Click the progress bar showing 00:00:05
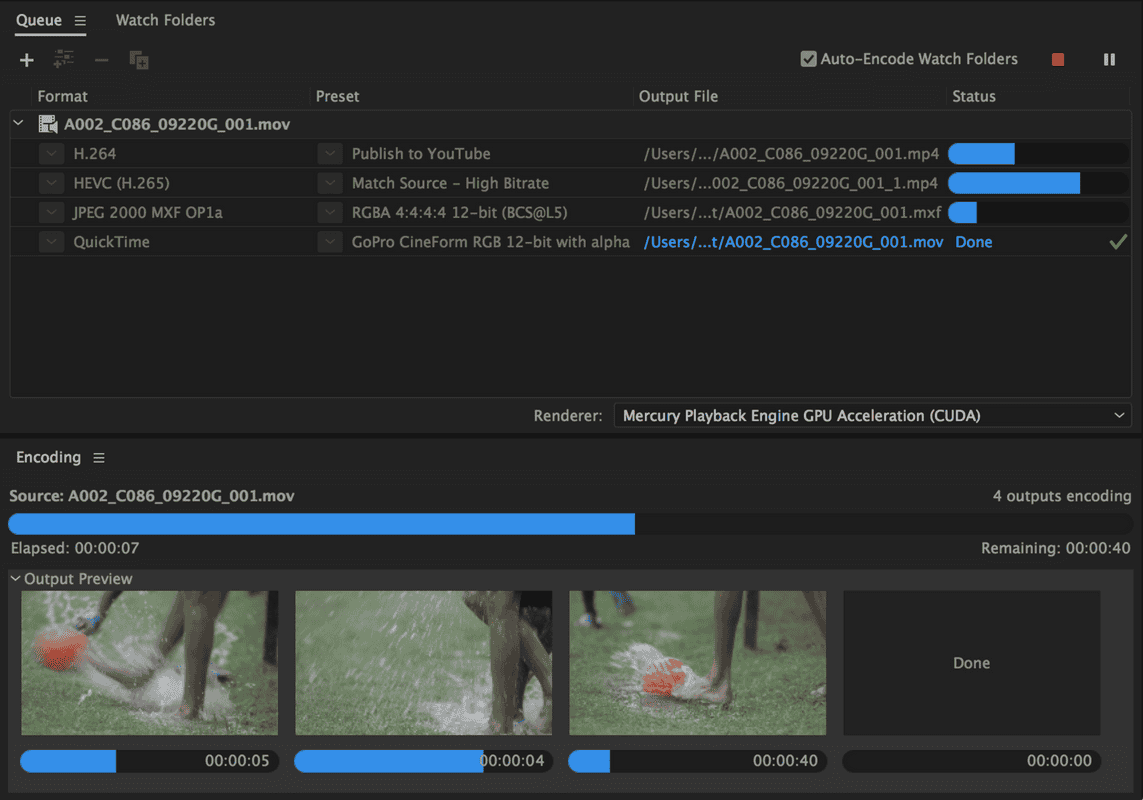The width and height of the screenshot is (1143, 800). tap(149, 761)
